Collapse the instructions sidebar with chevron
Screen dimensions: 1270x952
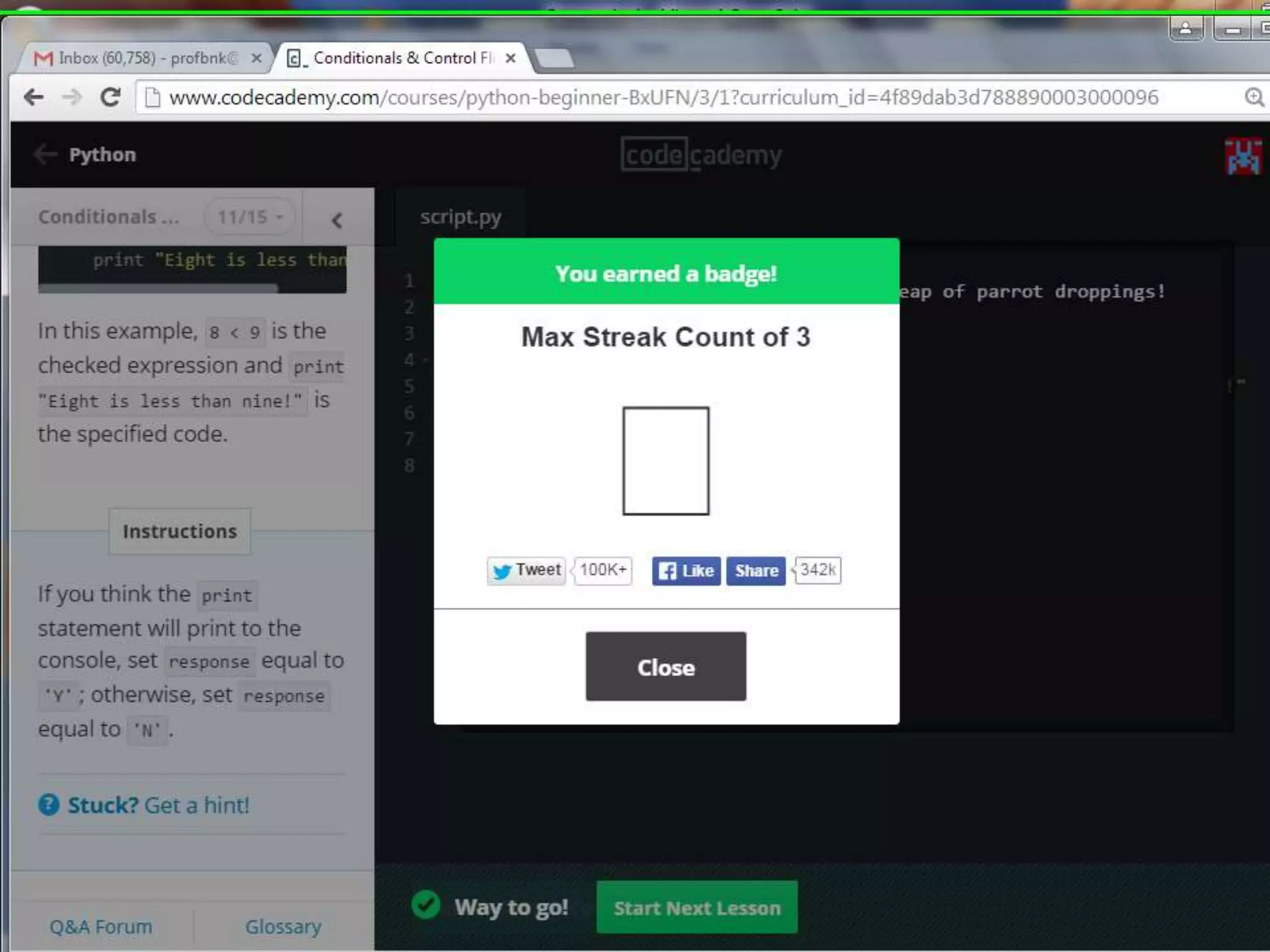click(337, 220)
